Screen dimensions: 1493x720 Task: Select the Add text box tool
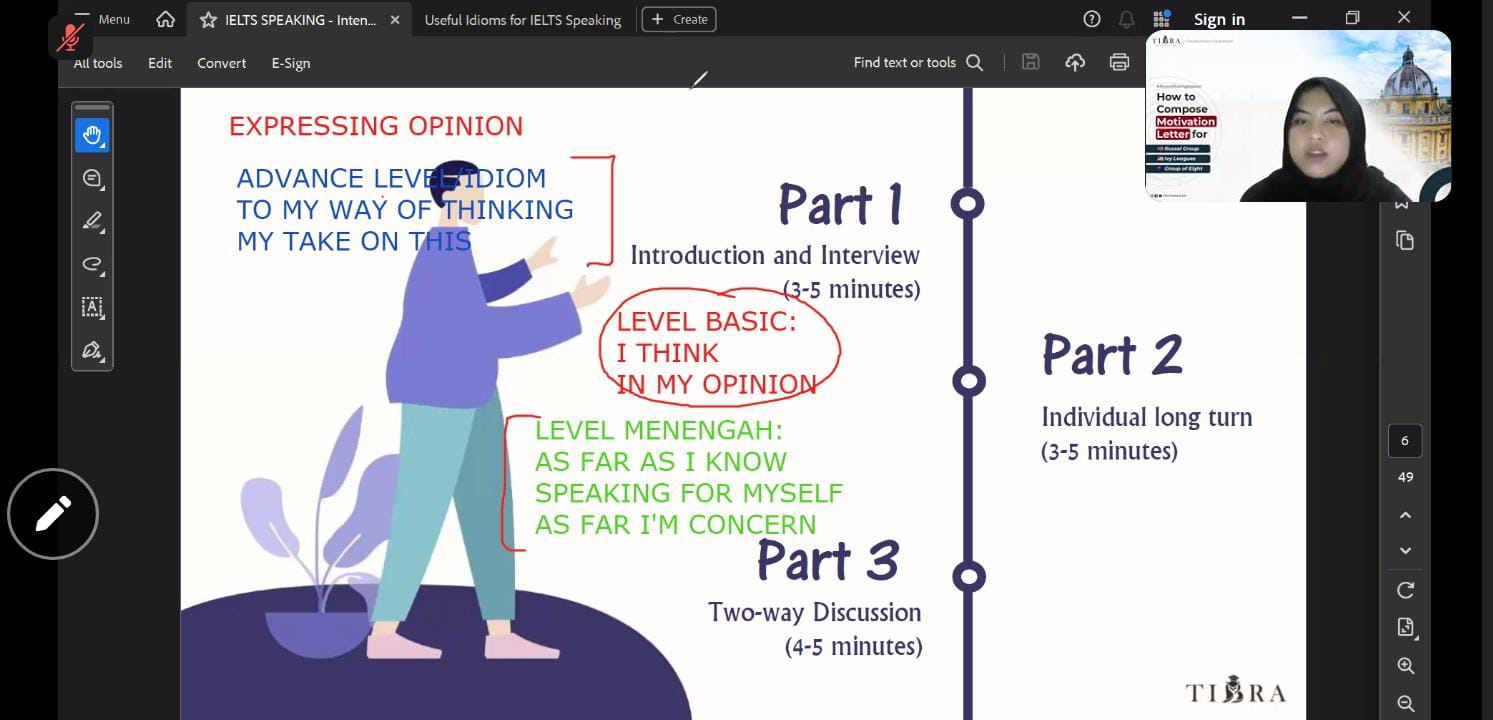pos(92,307)
